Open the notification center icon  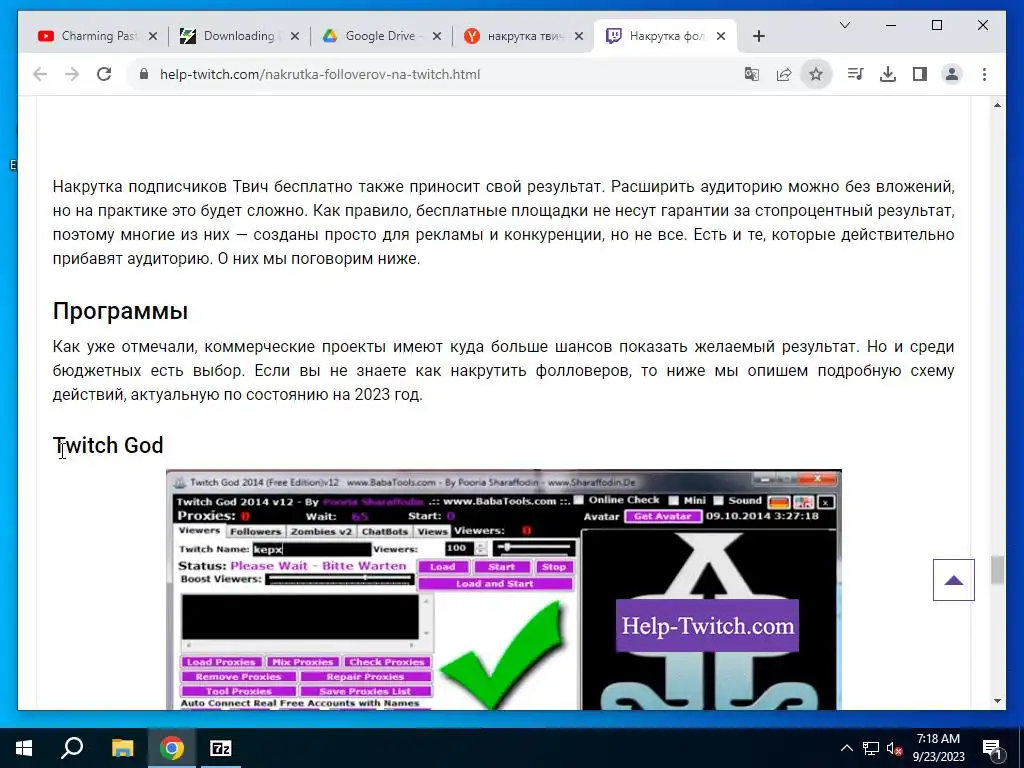click(992, 748)
